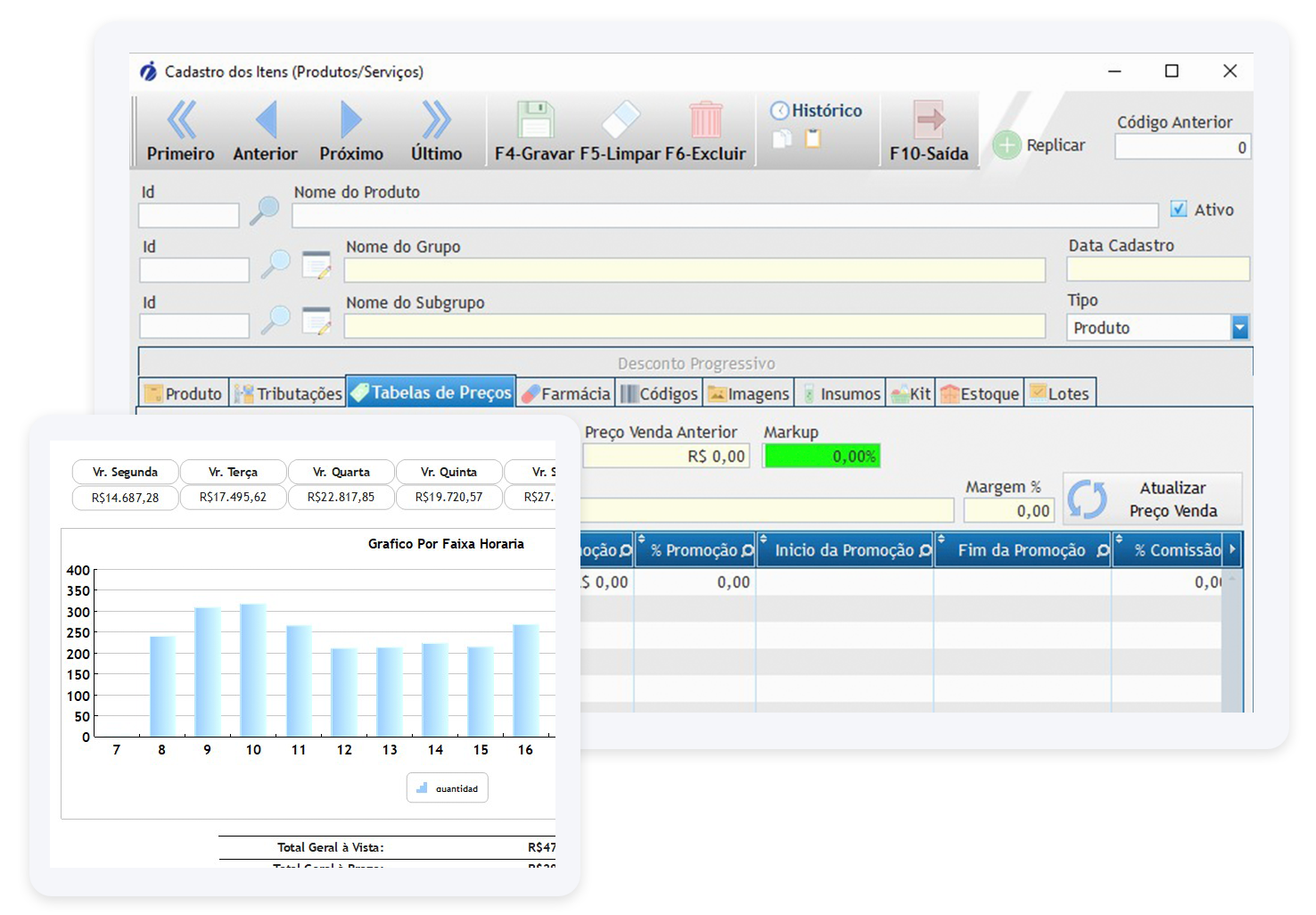Open the Insumos tab
This screenshot has height=915, width=1316.
[841, 393]
